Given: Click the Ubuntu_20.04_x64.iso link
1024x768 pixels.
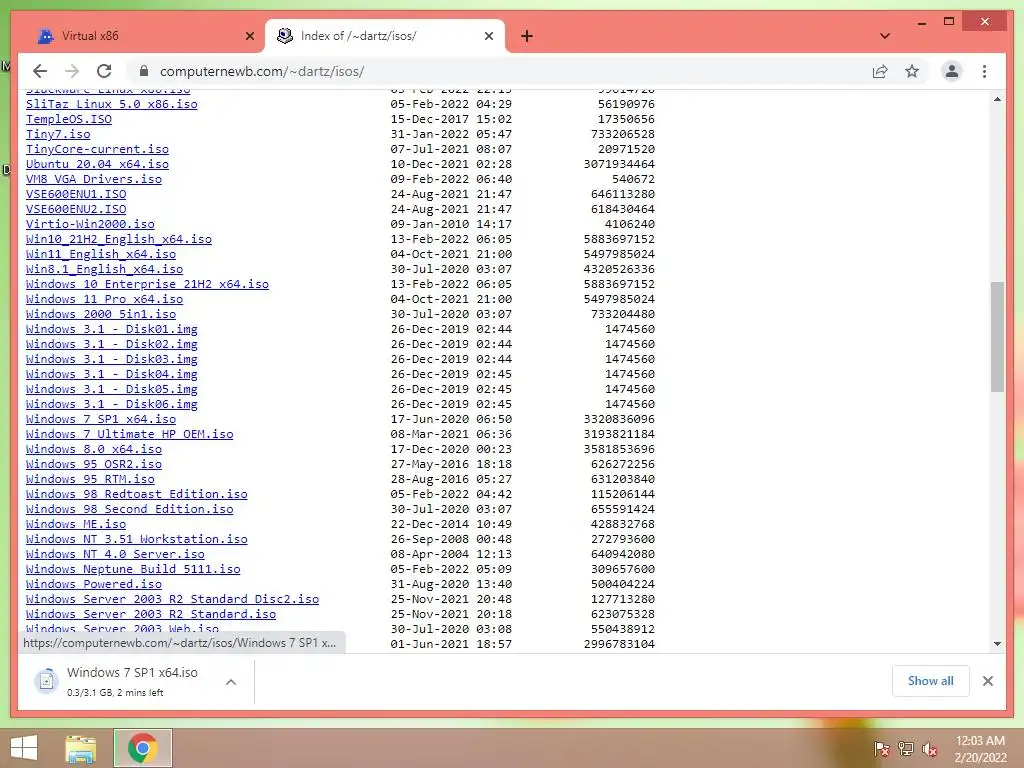Looking at the screenshot, I should (97, 164).
